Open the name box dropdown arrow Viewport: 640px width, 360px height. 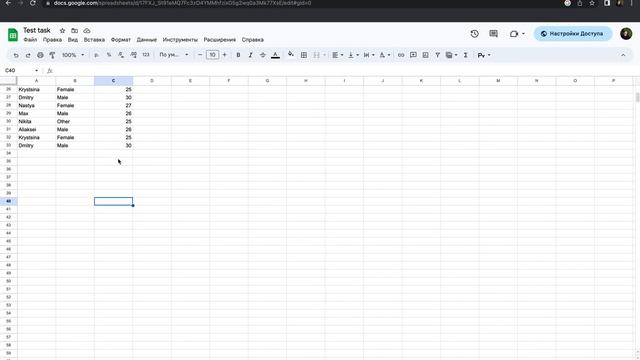click(36, 71)
